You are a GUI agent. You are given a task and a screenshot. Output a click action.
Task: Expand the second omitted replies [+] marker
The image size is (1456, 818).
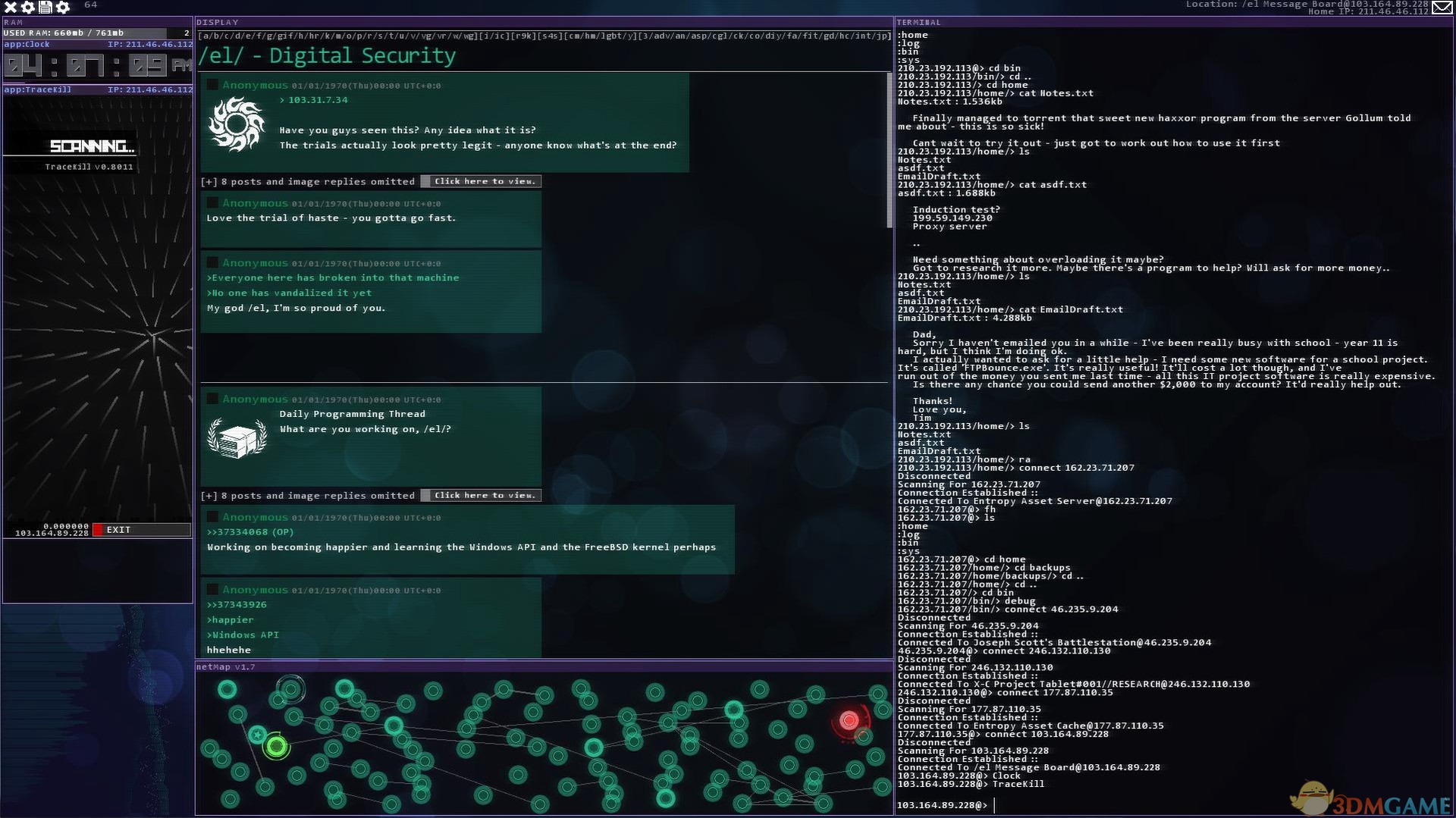[209, 496]
